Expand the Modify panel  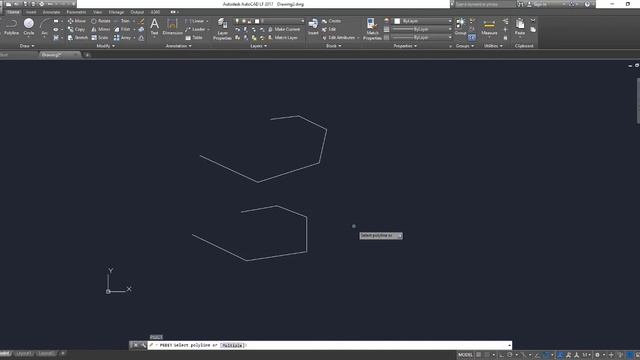[105, 46]
